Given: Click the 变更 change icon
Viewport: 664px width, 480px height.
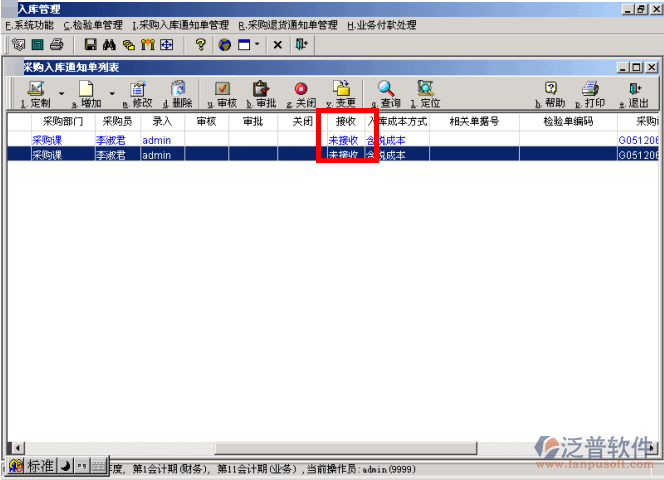Looking at the screenshot, I should coord(341,88).
